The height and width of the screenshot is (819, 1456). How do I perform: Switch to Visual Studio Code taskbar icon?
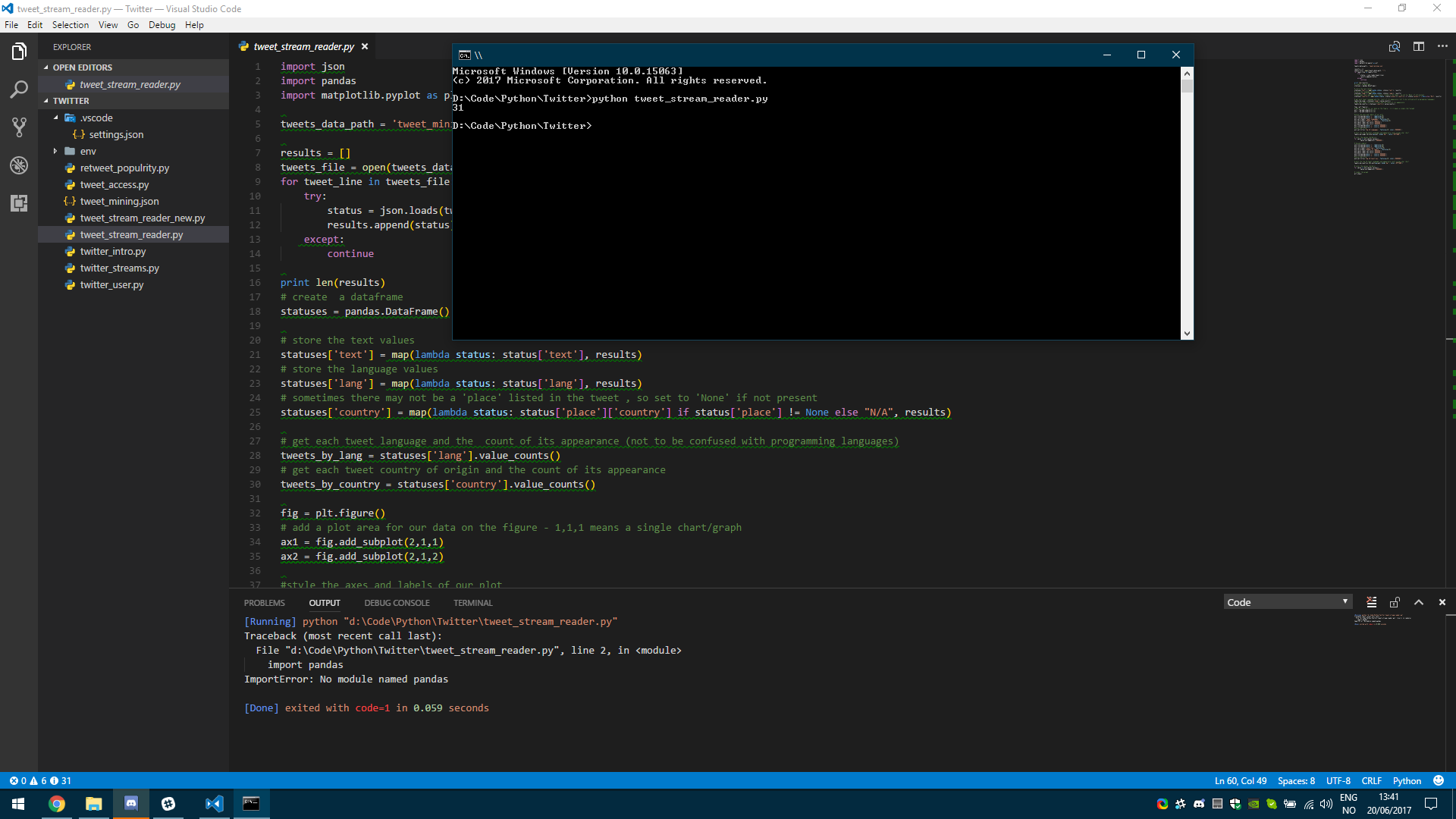coord(214,804)
